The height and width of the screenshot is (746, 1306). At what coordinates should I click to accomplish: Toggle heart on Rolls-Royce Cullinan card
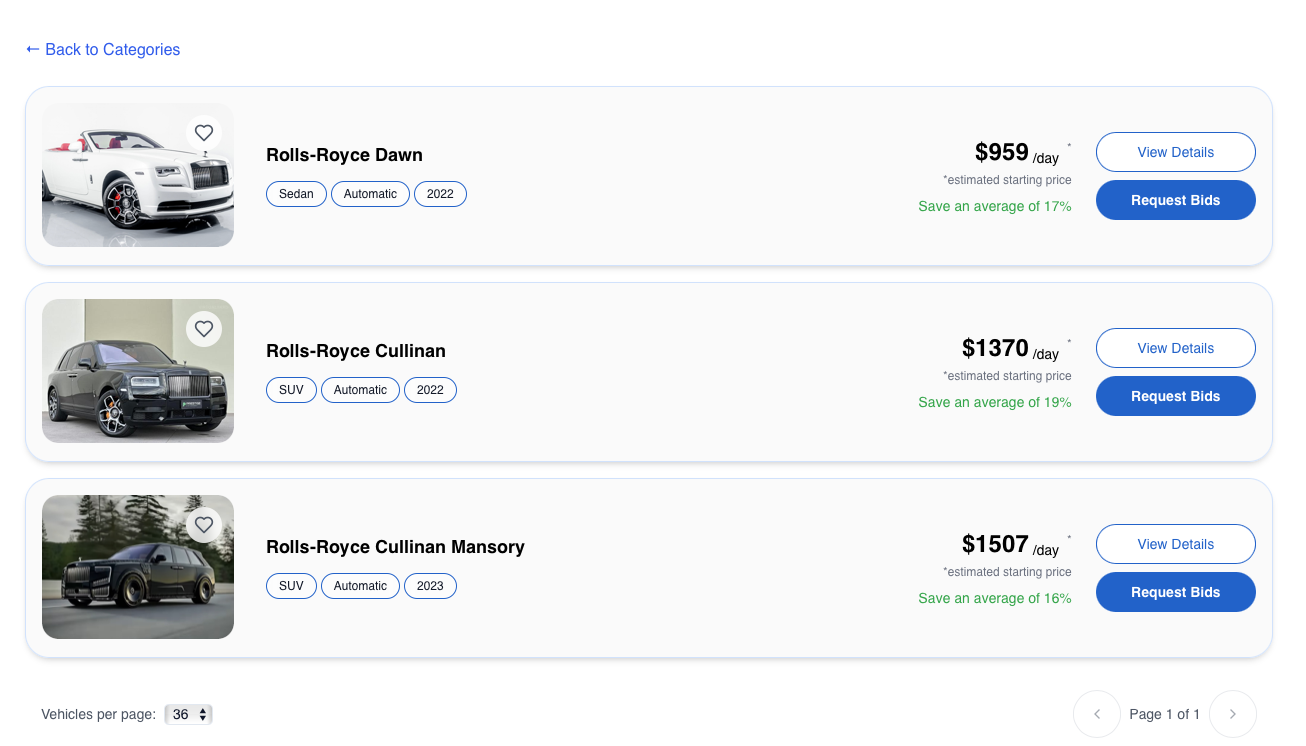coord(204,329)
